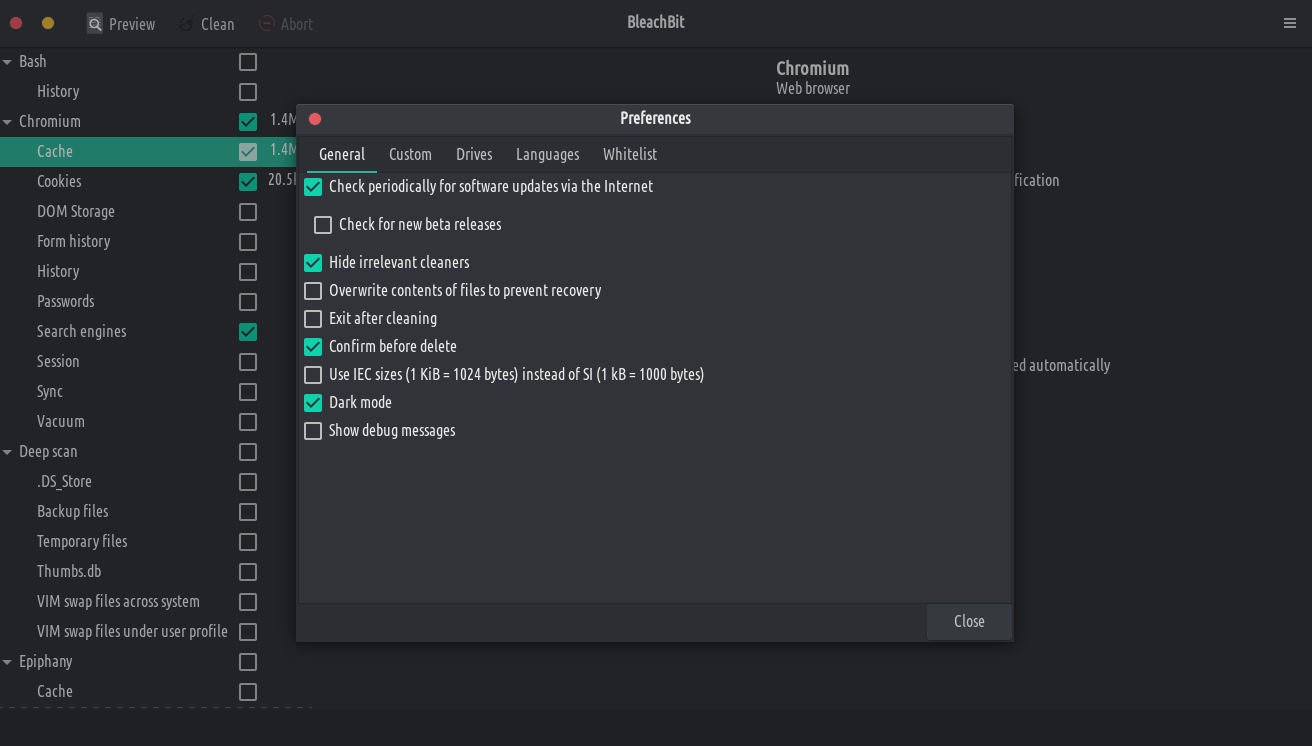The width and height of the screenshot is (1312, 746).
Task: Check Session checkbox
Action: pos(248,362)
